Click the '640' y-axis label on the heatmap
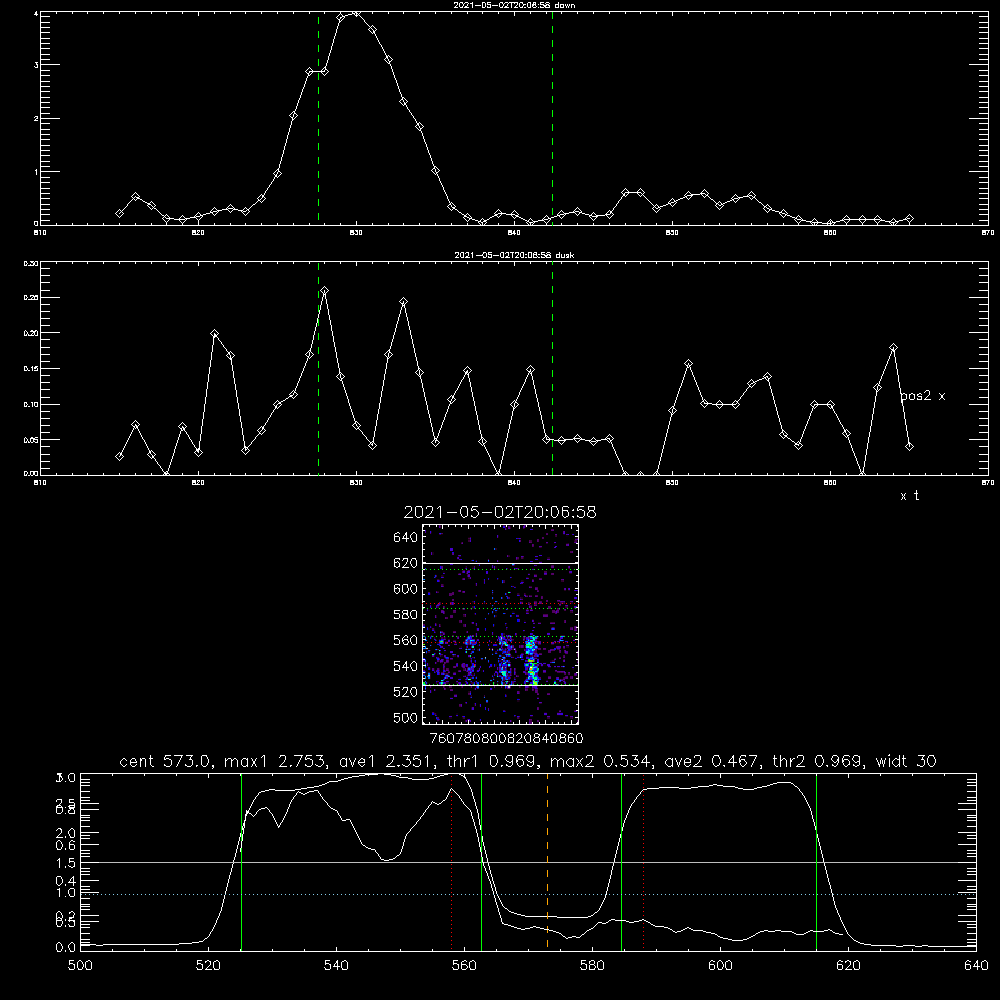 tap(406, 538)
